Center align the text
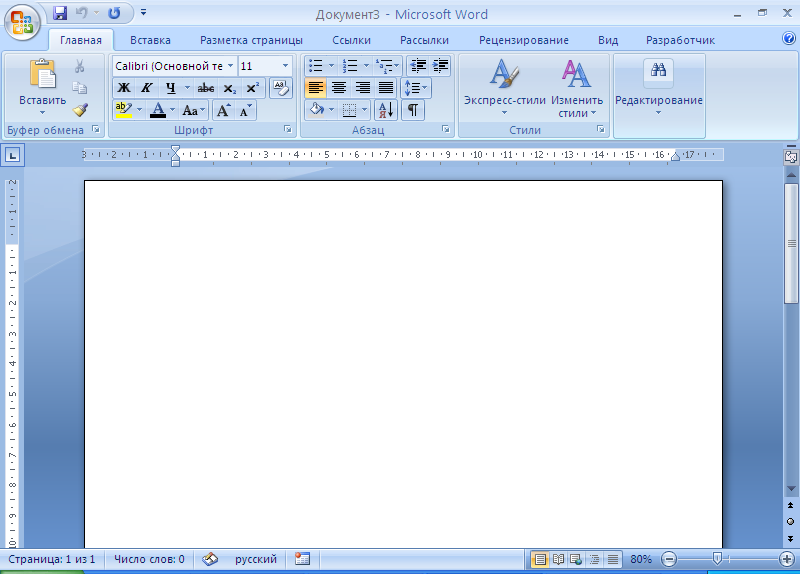The width and height of the screenshot is (800, 574). click(x=339, y=88)
